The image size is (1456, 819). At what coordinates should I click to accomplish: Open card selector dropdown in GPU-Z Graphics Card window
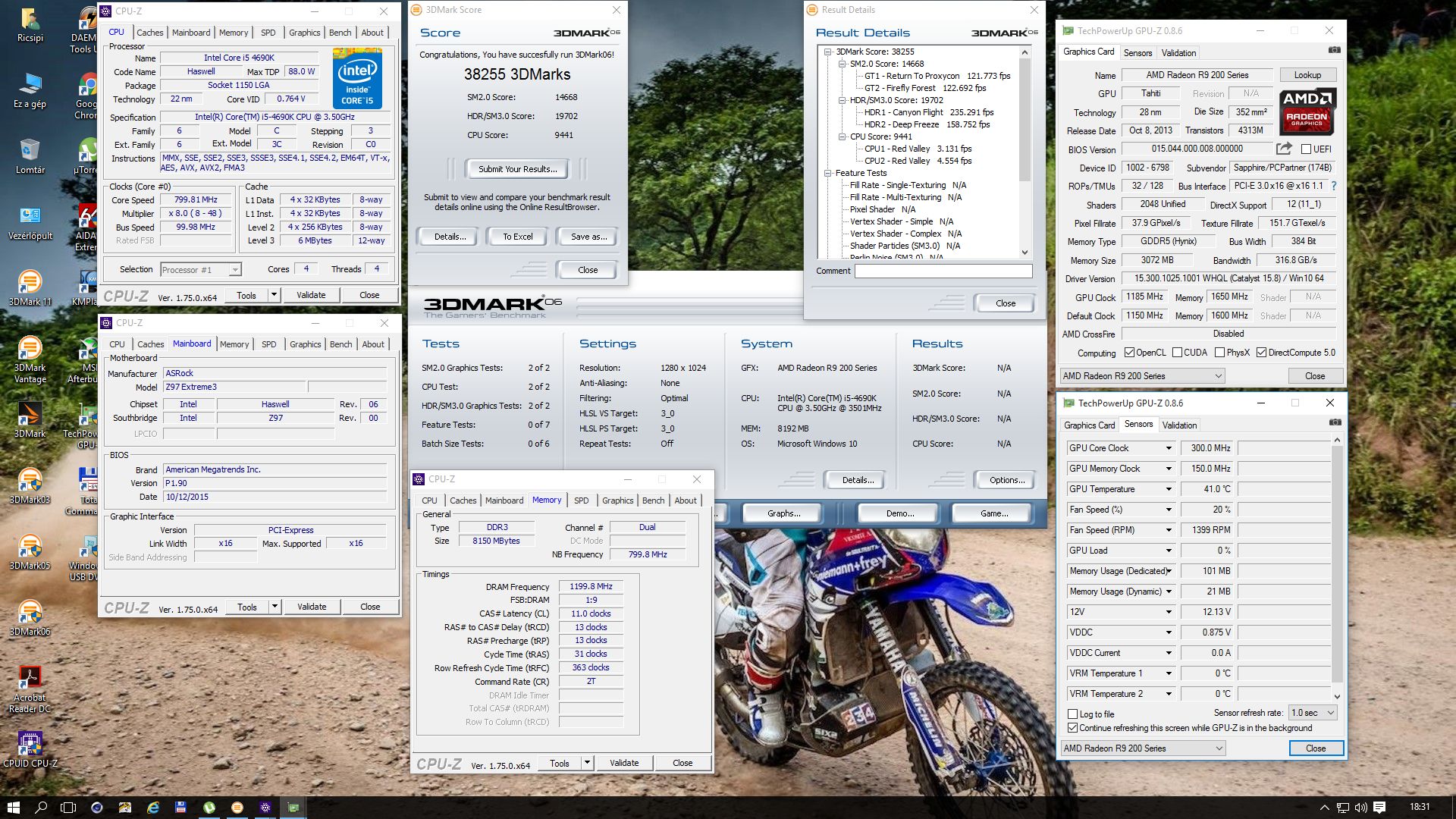point(1143,376)
